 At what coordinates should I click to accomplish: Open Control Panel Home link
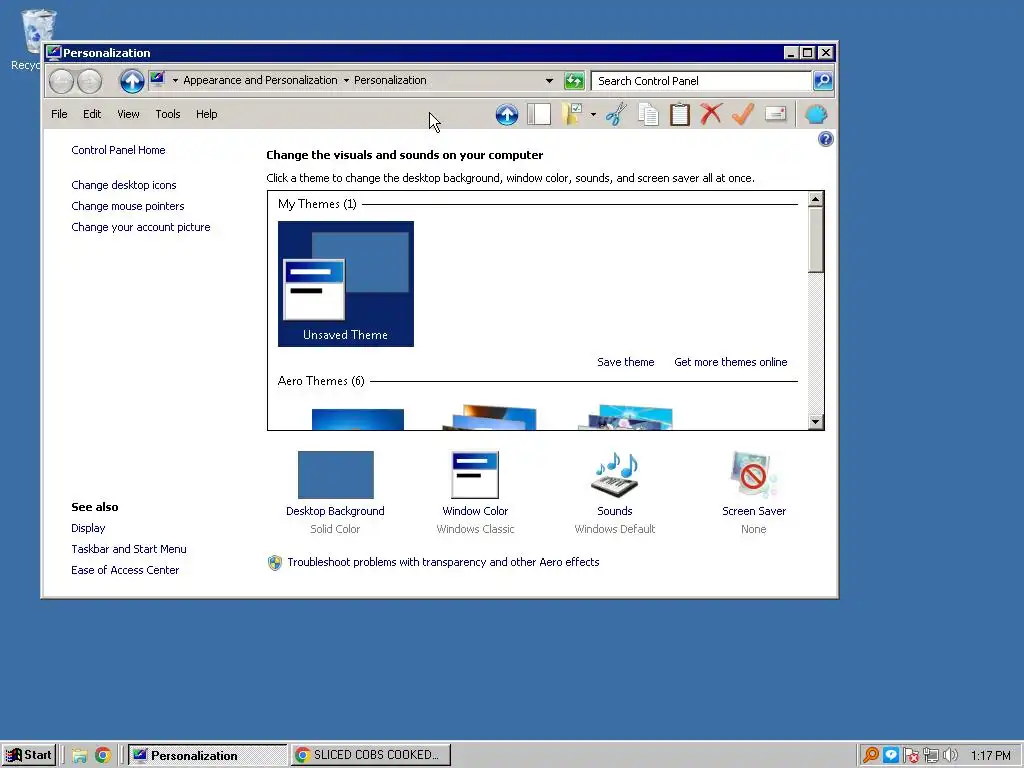tap(118, 150)
